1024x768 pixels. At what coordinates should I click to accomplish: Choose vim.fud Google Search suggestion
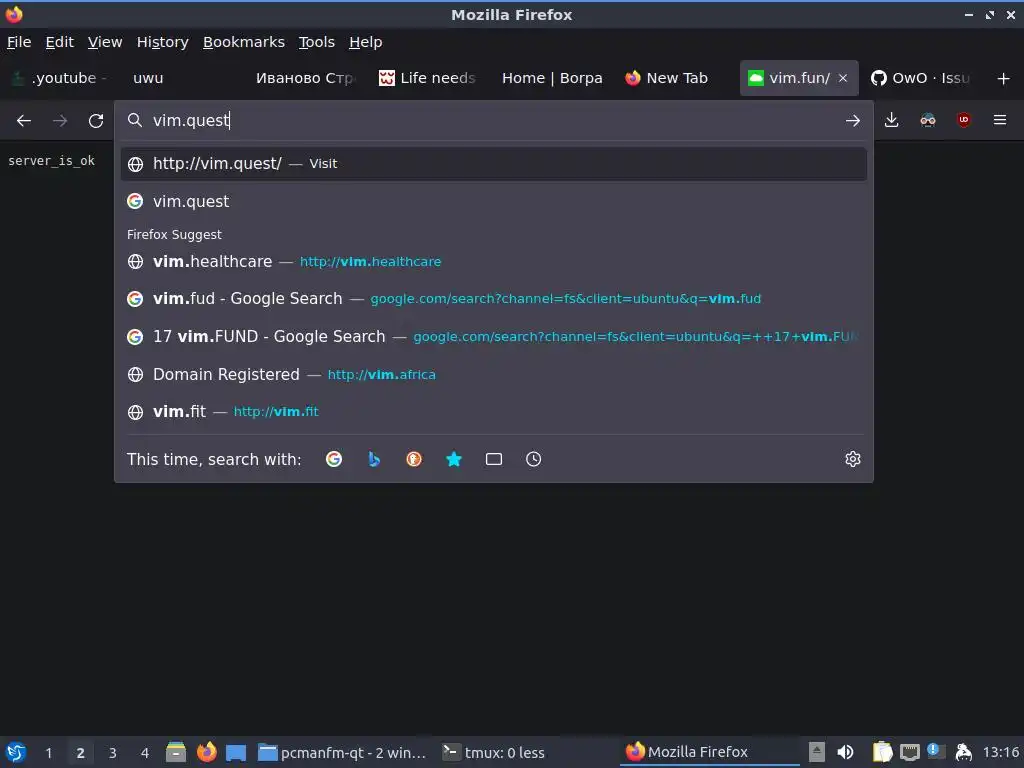[x=494, y=298]
